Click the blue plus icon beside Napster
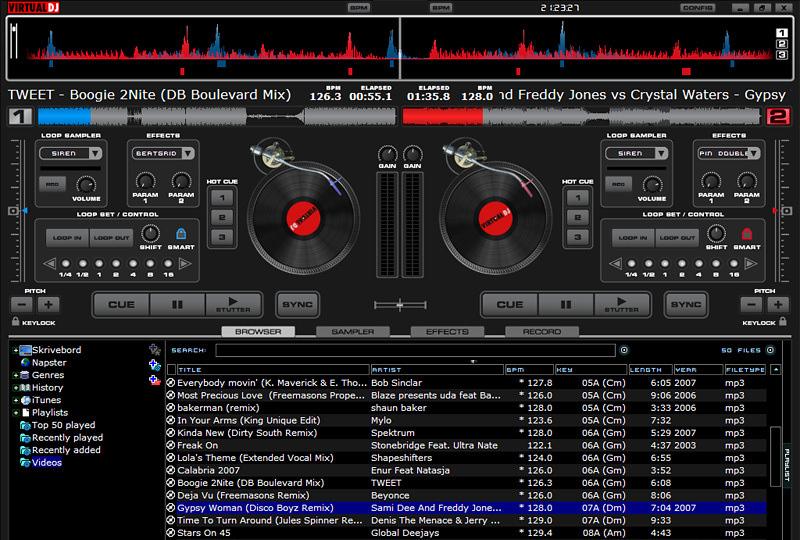800x540 pixels. (x=155, y=365)
